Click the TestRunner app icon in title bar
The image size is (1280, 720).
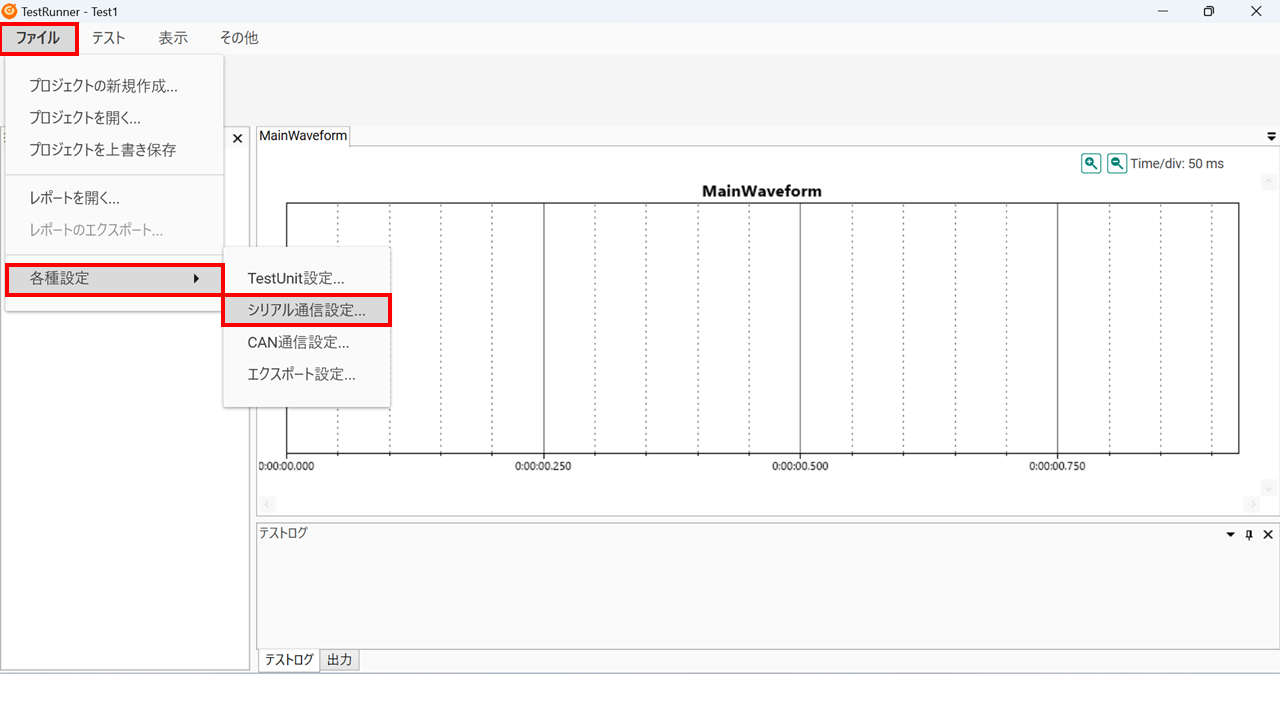10,11
